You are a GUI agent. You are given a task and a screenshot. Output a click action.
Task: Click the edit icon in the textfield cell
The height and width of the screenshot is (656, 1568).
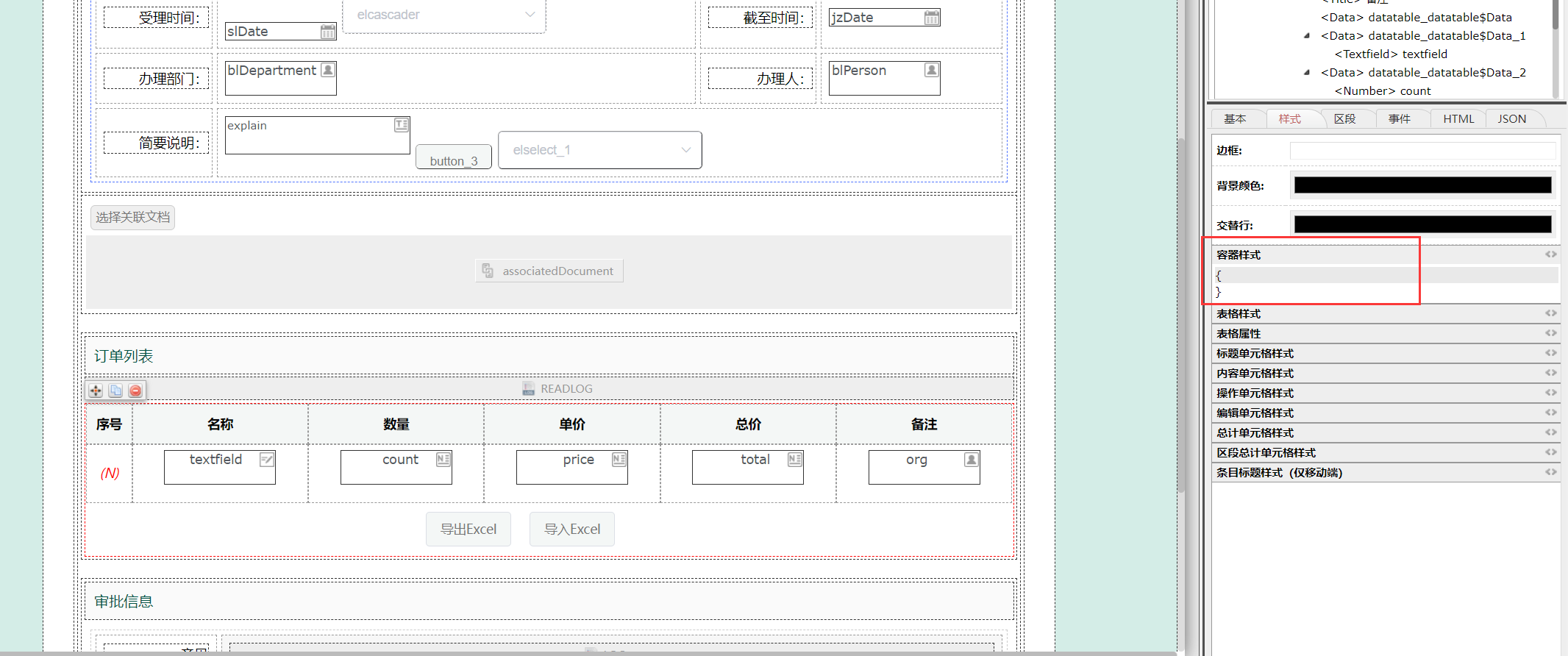coord(267,460)
